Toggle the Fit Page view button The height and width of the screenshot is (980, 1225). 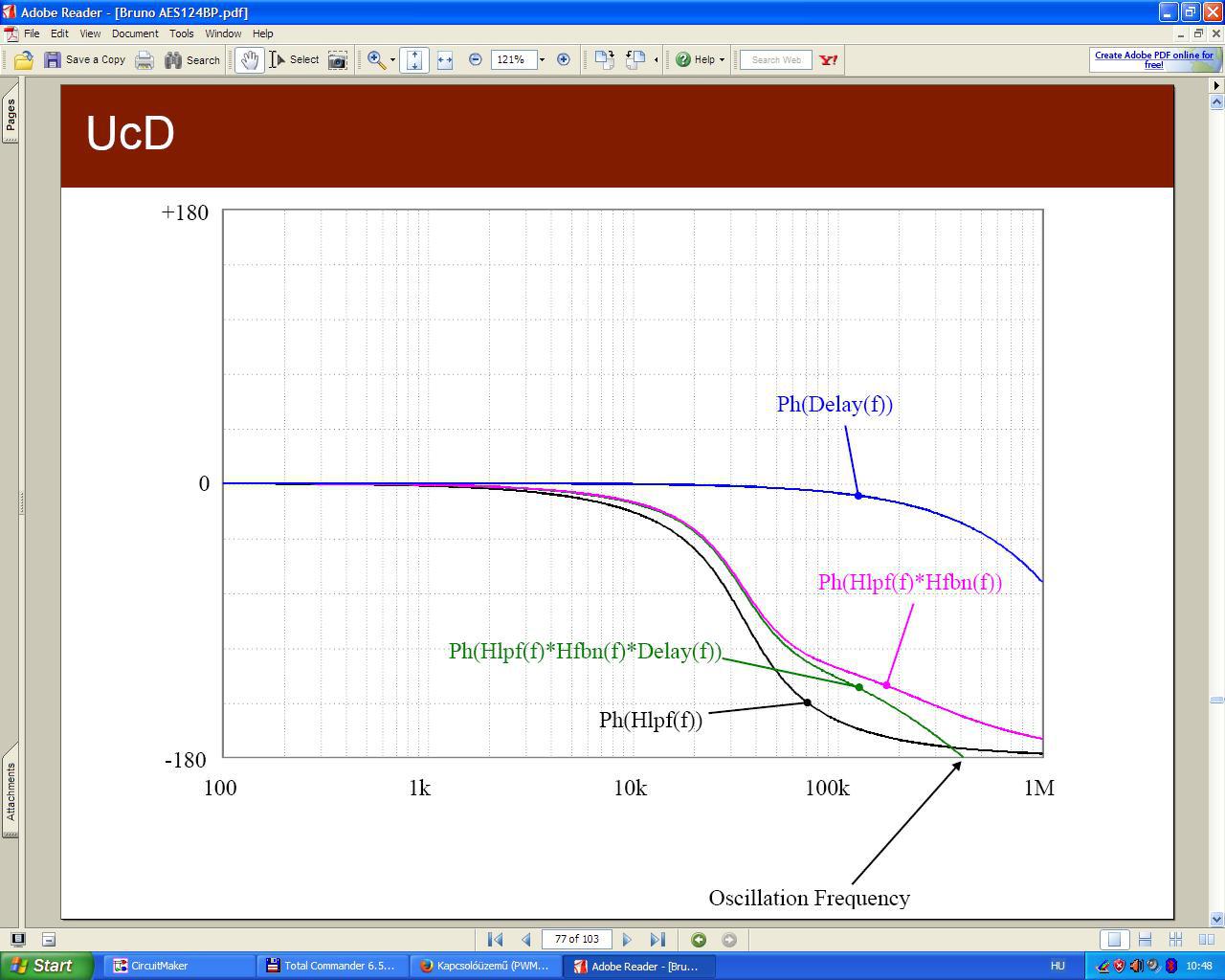414,60
